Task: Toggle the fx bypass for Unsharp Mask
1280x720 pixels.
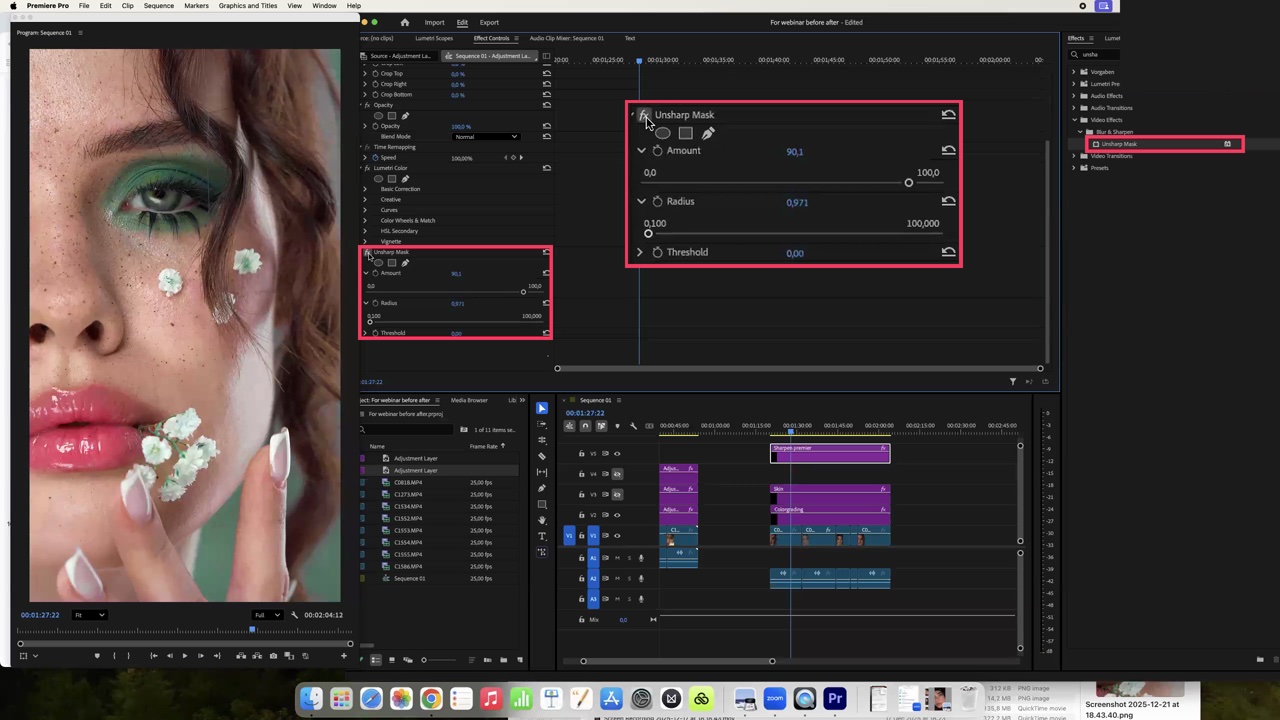Action: 643,115
